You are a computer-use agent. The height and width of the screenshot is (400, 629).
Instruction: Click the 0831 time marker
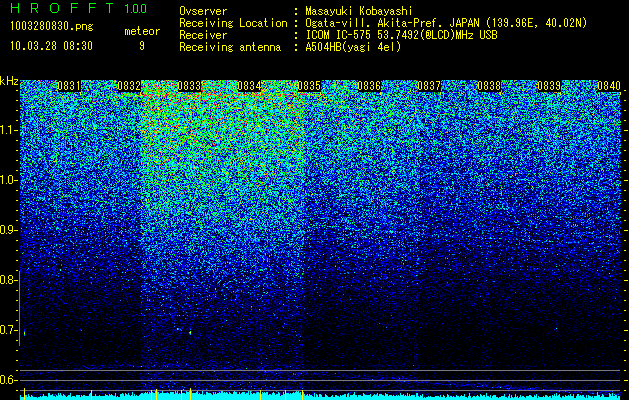pos(69,86)
